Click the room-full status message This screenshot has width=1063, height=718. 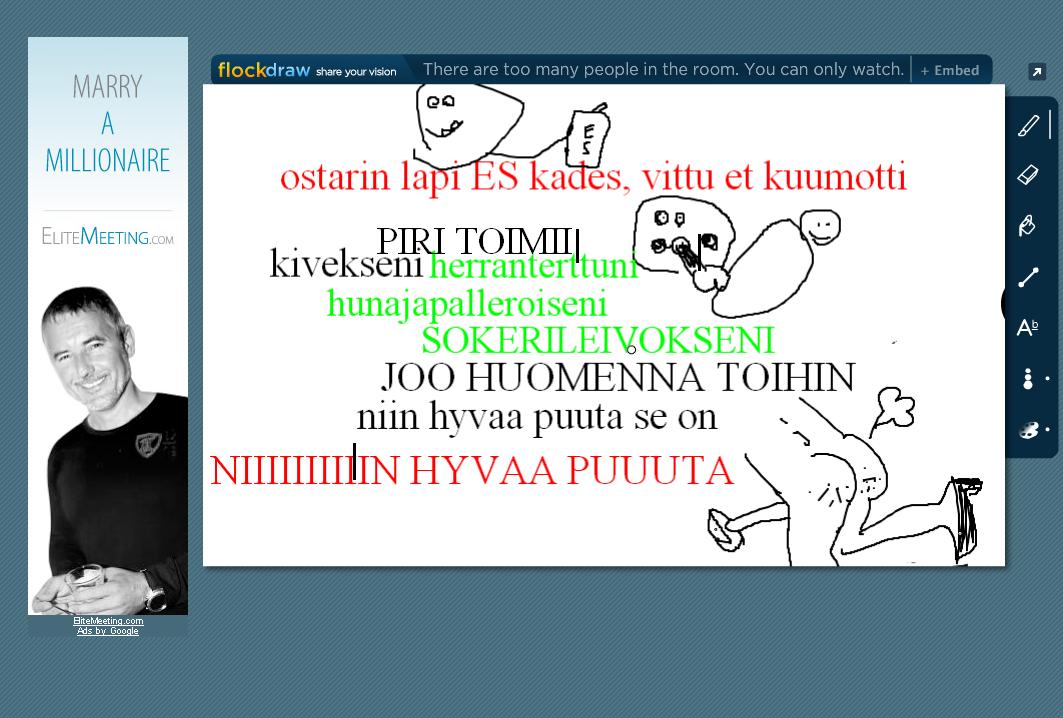coord(663,70)
